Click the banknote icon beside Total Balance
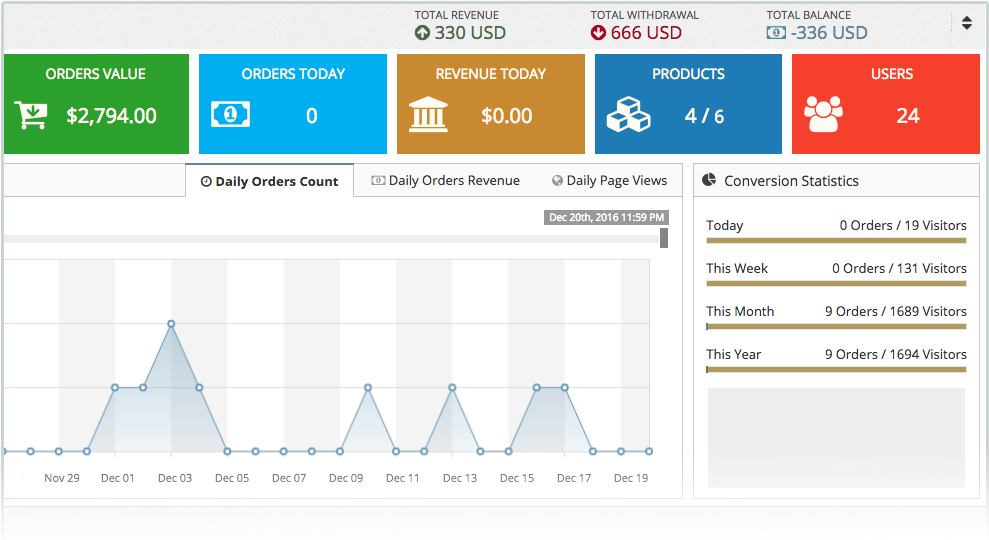 click(776, 33)
